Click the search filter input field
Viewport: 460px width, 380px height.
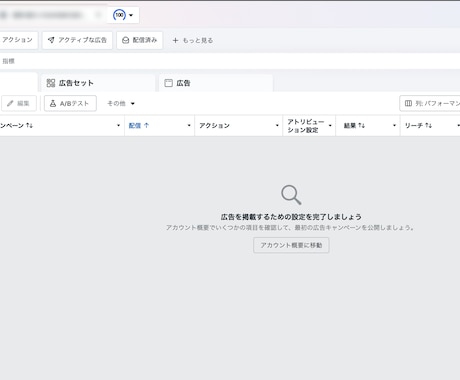click(x=230, y=61)
